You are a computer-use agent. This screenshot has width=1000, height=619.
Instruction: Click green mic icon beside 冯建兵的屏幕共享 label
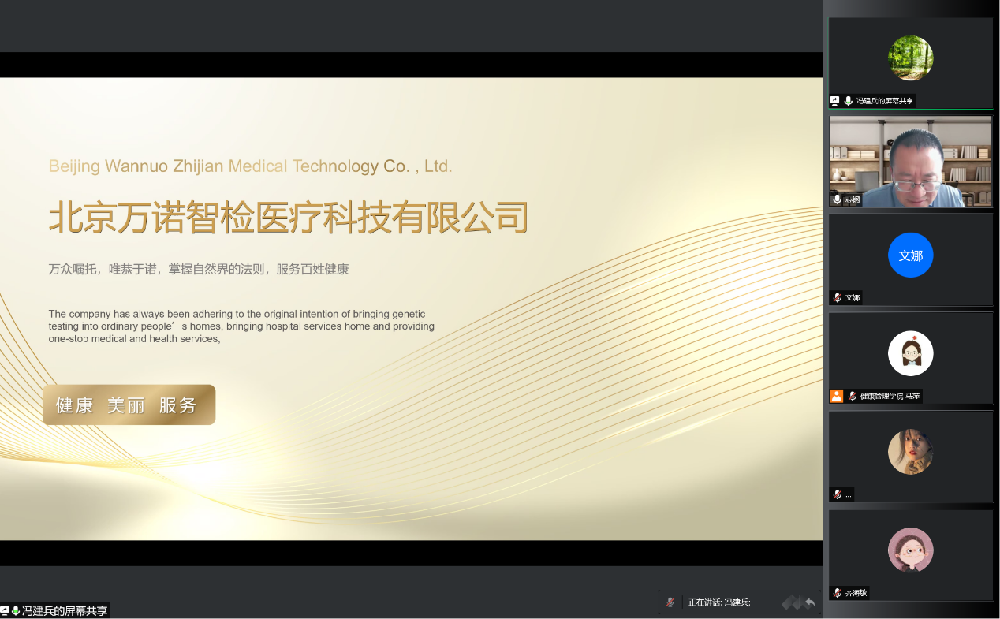15,611
